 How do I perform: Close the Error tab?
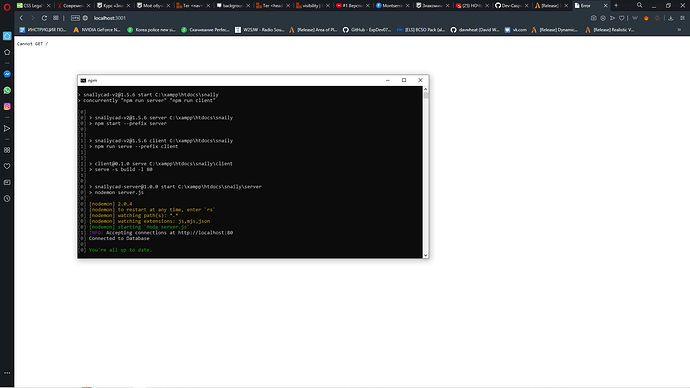tap(606, 6)
